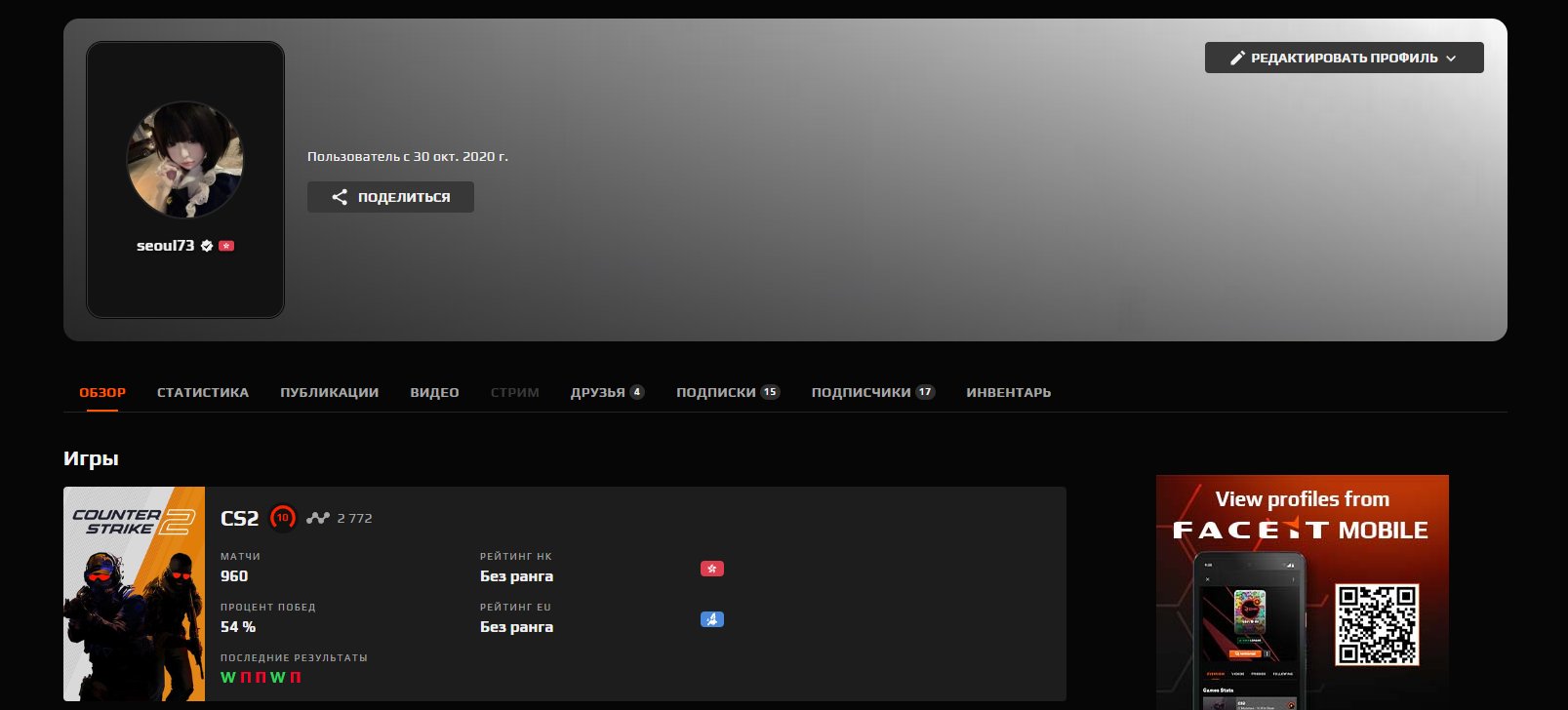Open the Статистика tab

(203, 392)
